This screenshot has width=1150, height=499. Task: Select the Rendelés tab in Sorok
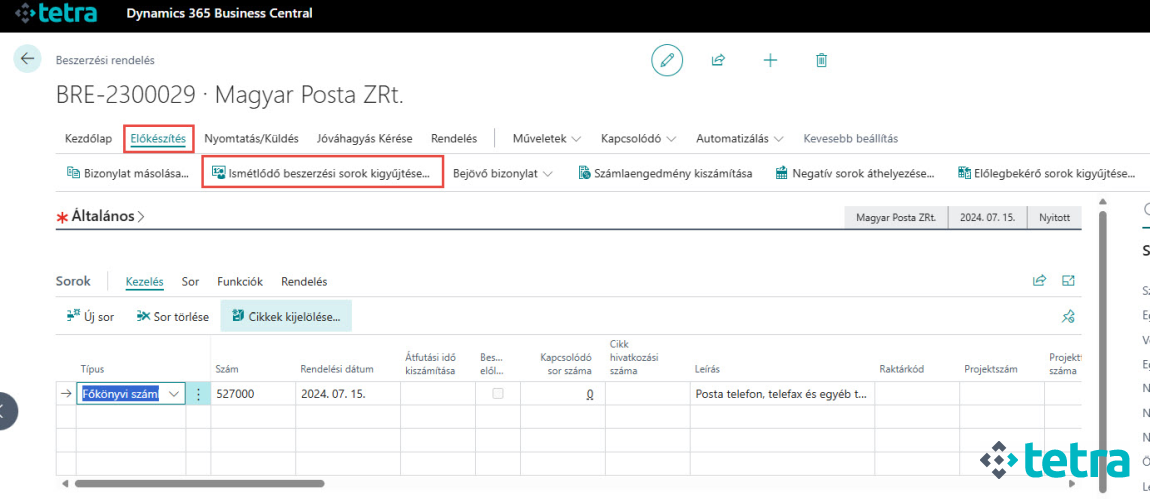click(x=304, y=281)
